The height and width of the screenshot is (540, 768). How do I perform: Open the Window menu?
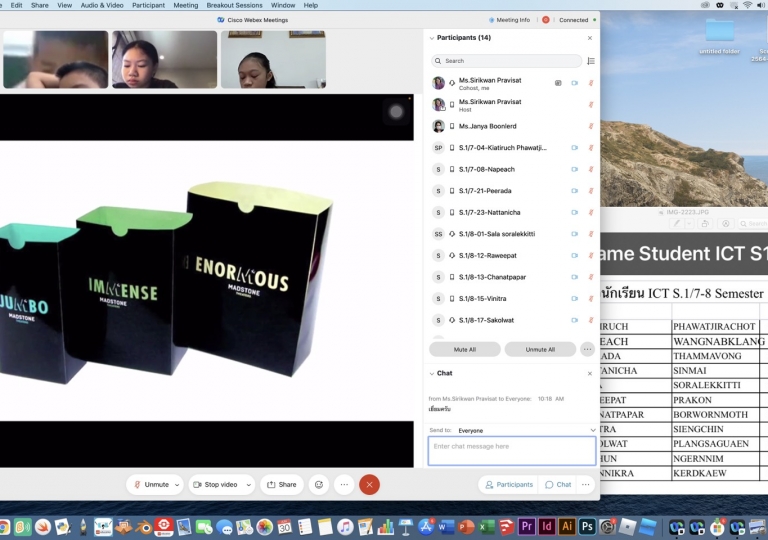(283, 5)
